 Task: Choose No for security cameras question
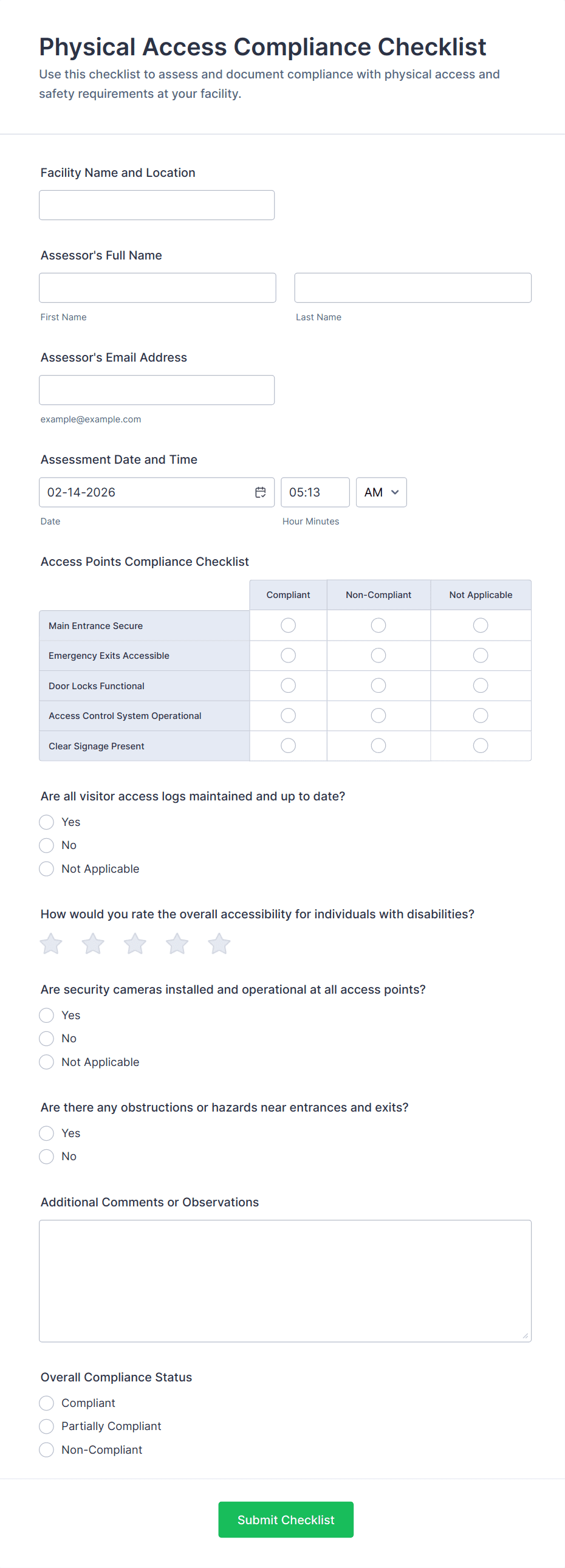click(x=47, y=1039)
